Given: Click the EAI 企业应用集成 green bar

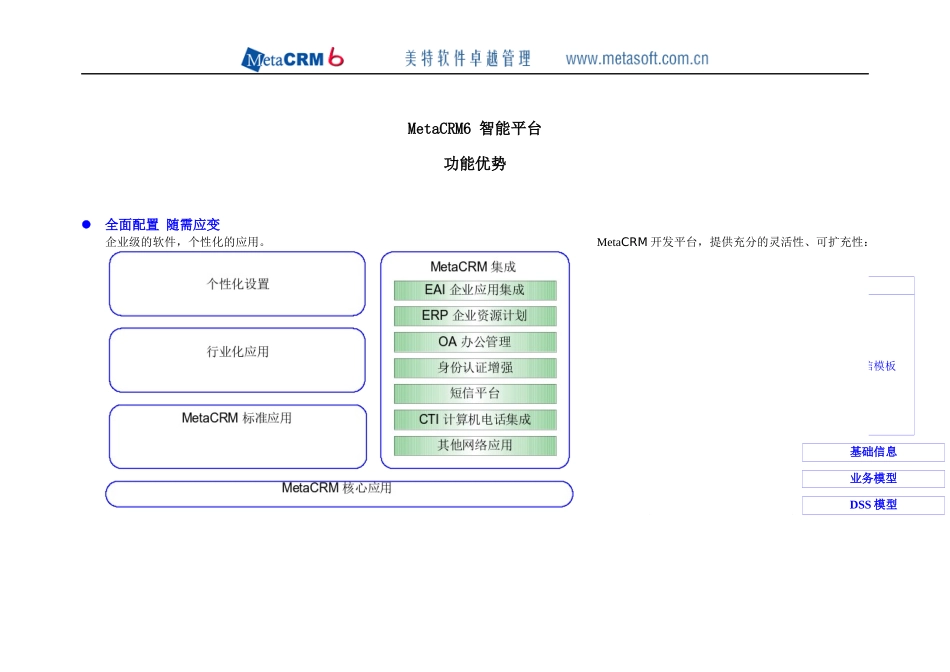Looking at the screenshot, I should pyautogui.click(x=475, y=290).
